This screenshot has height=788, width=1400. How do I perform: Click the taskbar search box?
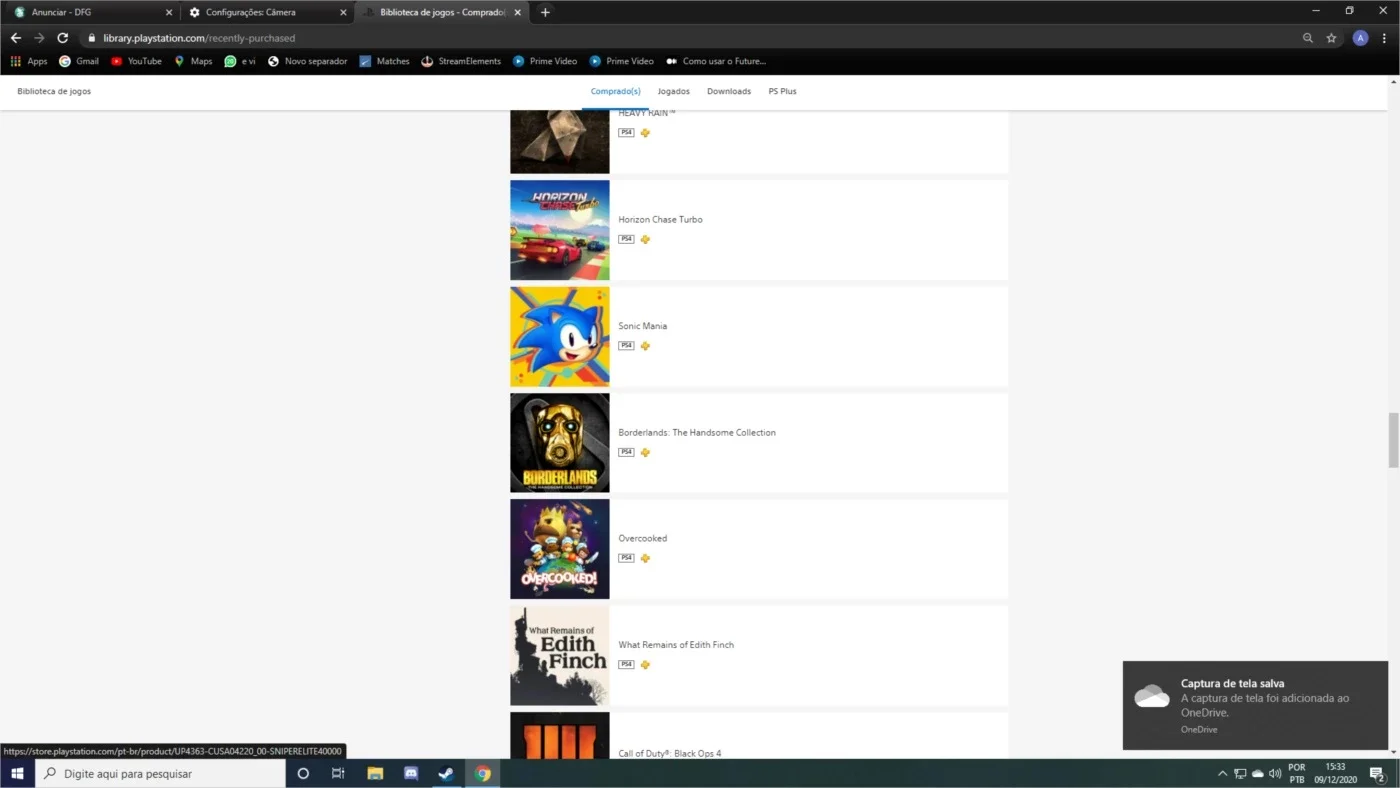point(160,773)
